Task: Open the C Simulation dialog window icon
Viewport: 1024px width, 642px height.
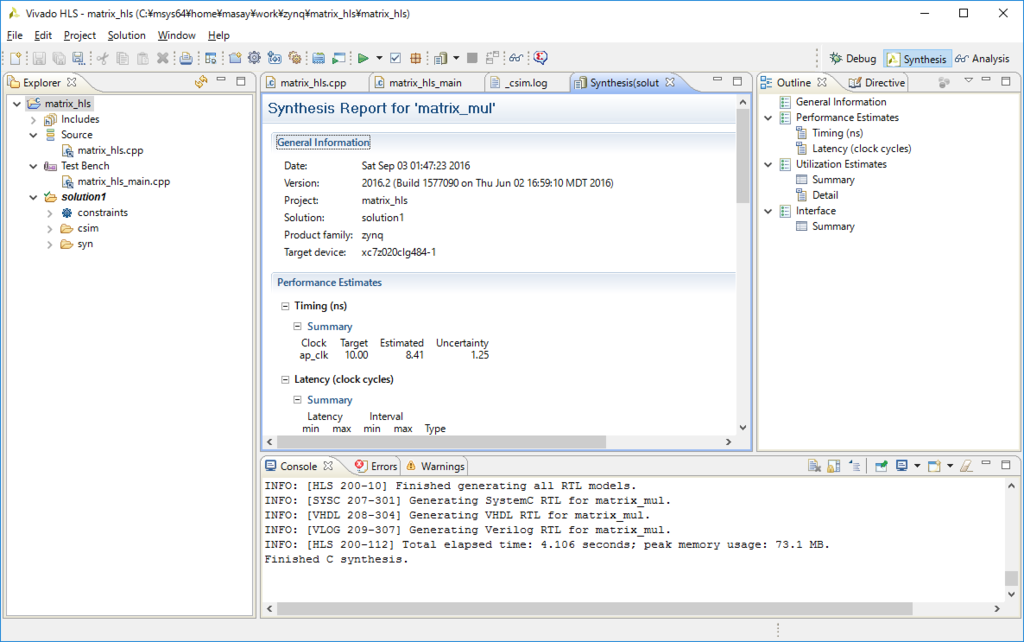Action: (339, 58)
